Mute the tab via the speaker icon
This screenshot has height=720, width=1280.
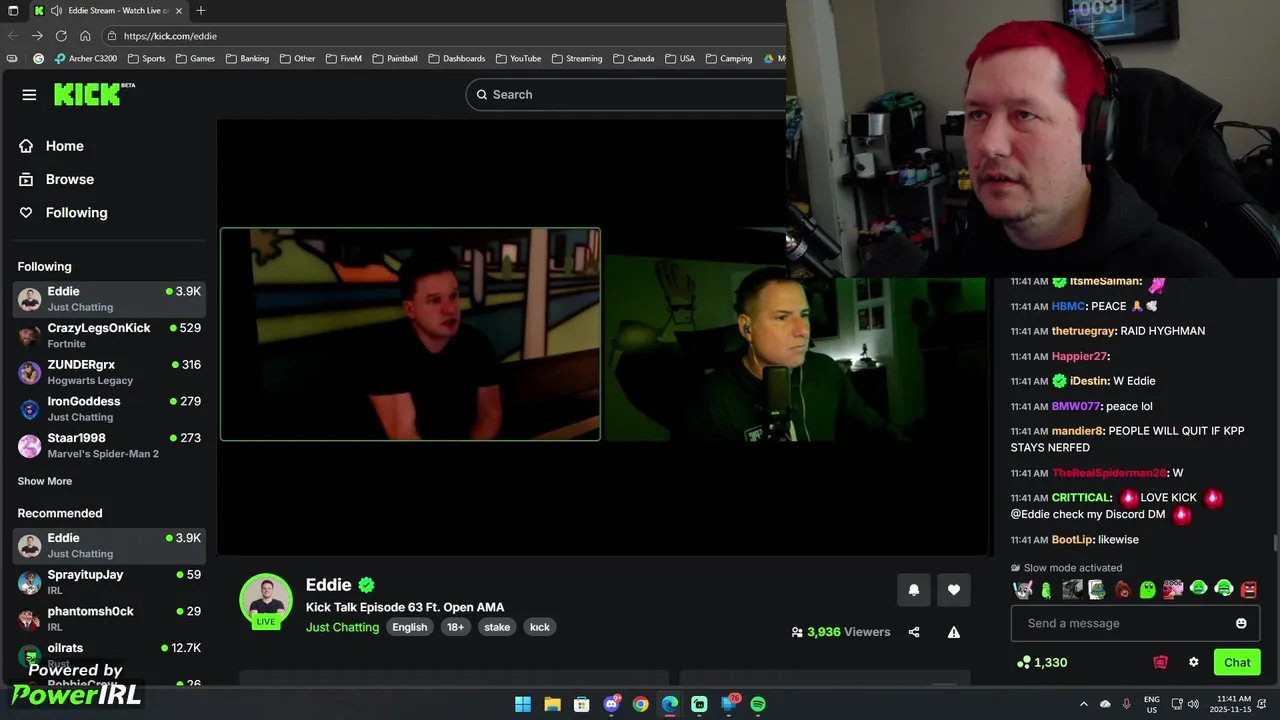point(56,11)
